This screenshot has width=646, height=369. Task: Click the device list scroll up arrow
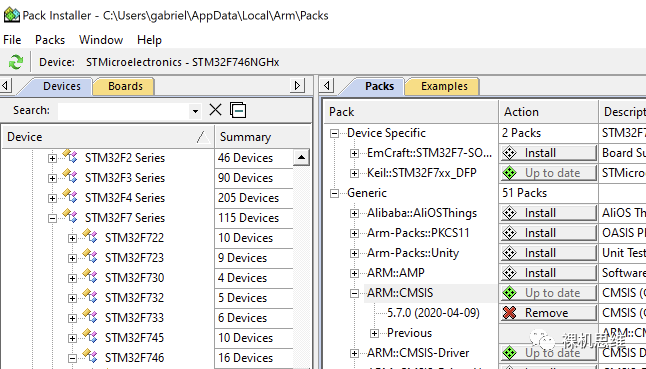[x=302, y=157]
